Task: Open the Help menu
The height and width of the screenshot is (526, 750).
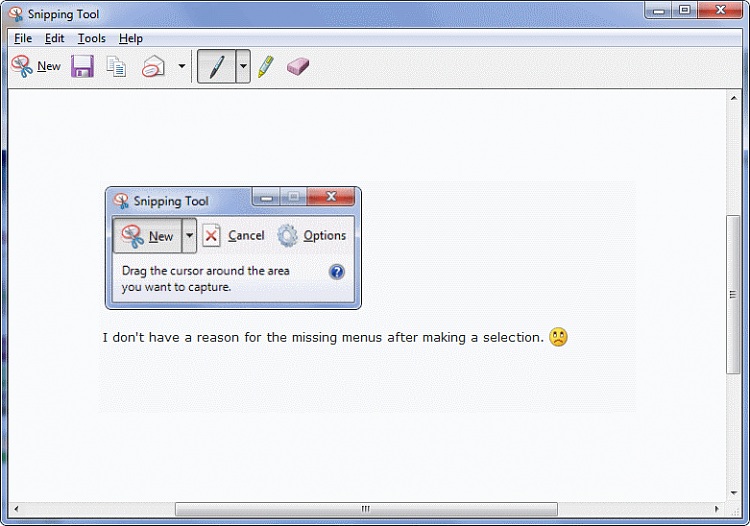Action: [x=131, y=38]
